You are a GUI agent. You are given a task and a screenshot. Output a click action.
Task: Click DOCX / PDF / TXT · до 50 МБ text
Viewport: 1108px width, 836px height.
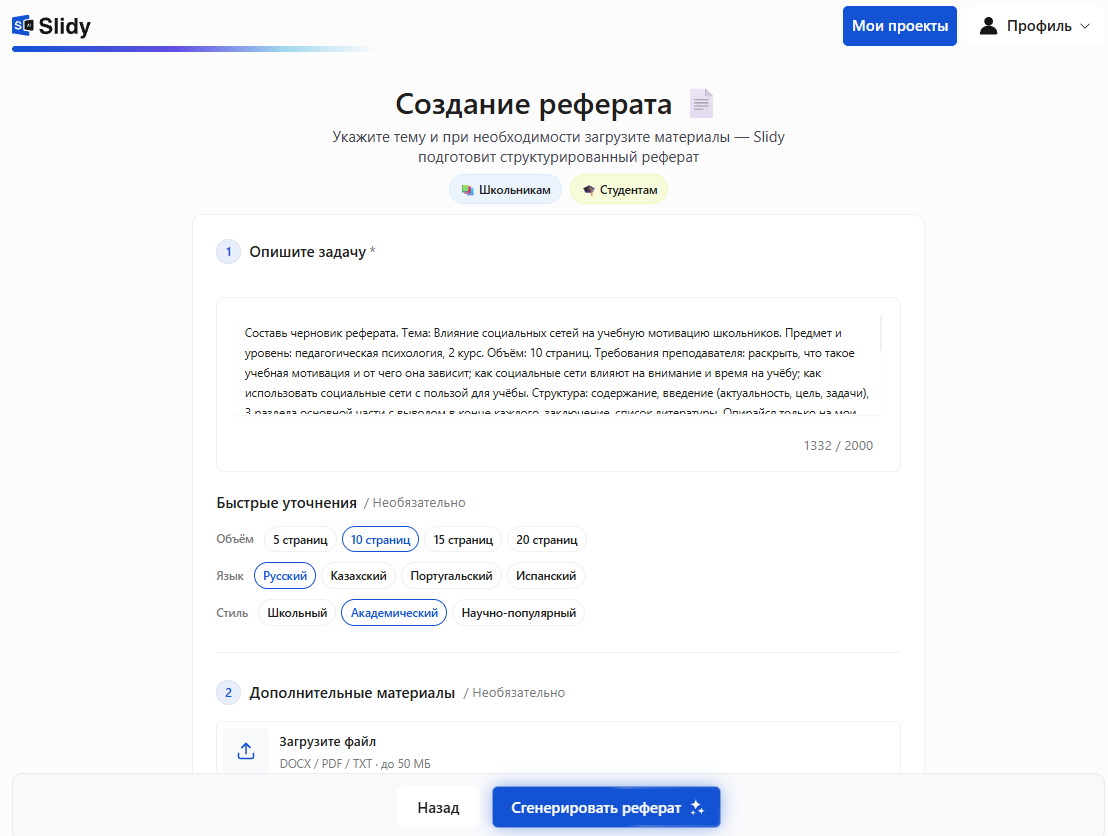click(355, 763)
